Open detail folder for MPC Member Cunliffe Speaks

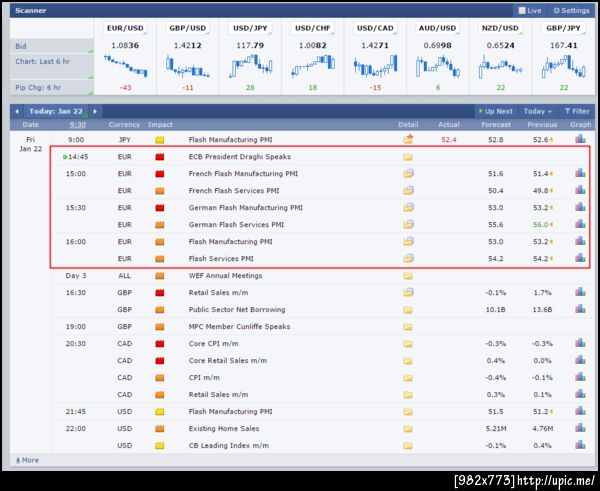(408, 327)
